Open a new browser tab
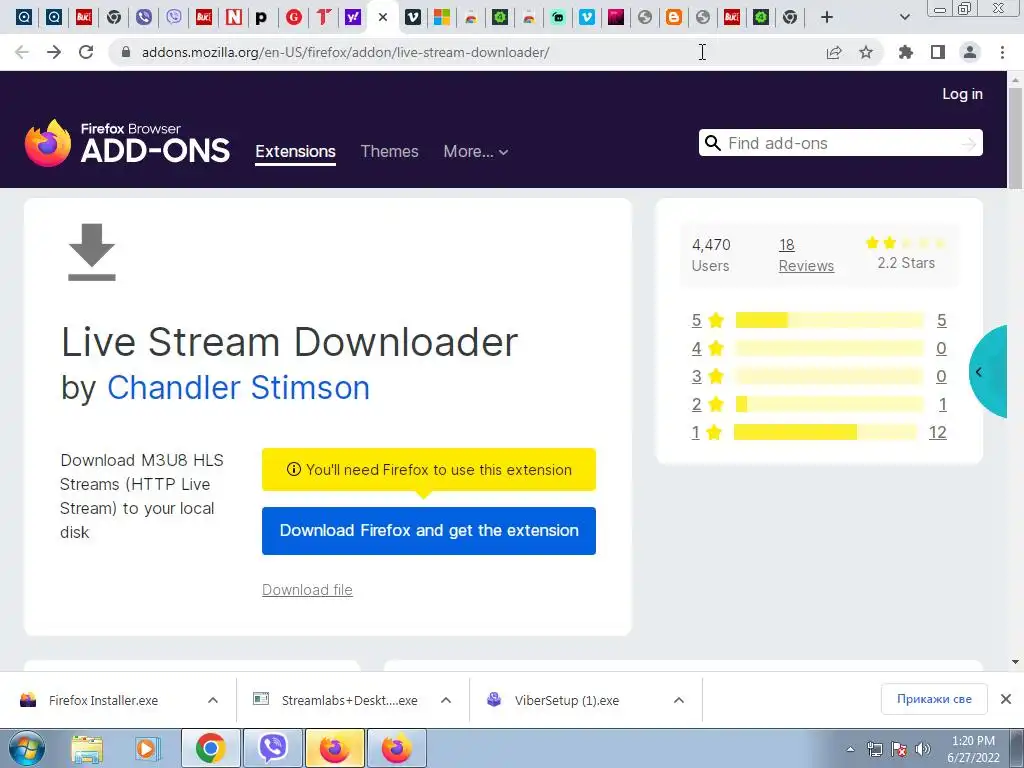The image size is (1024, 768). pos(827,18)
